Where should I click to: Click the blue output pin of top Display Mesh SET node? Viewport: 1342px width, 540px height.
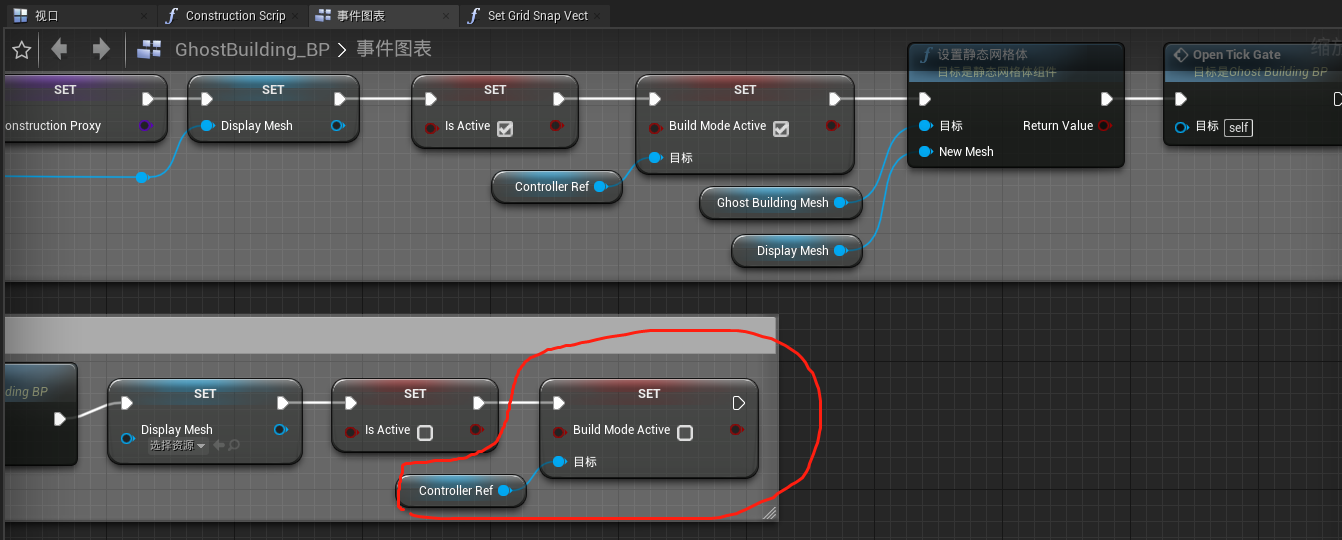(337, 126)
